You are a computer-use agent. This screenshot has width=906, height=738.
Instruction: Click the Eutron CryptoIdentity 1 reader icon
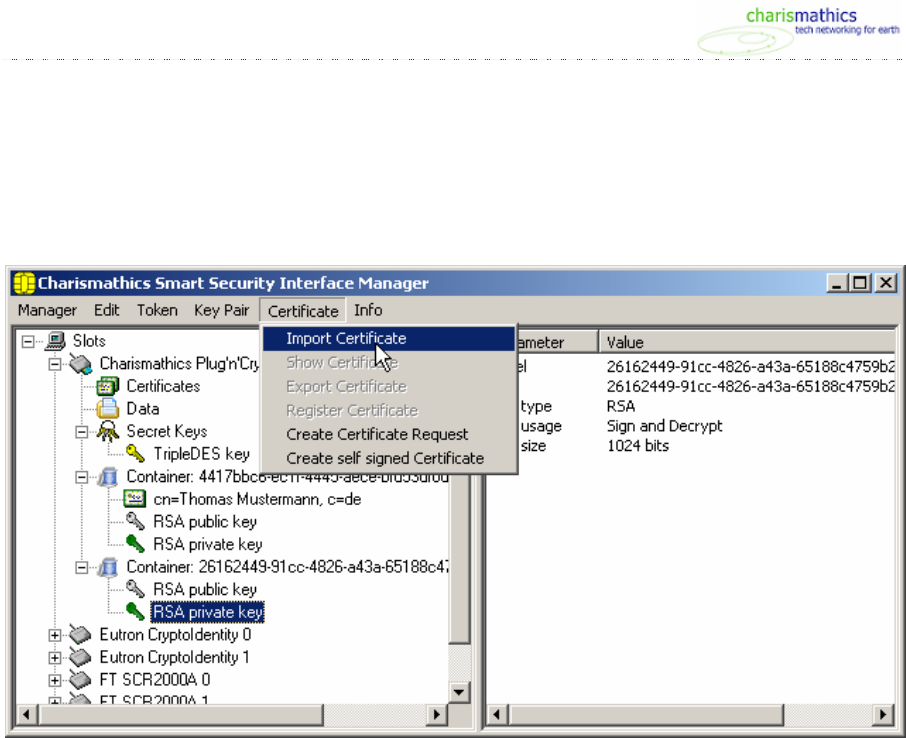tap(81, 657)
